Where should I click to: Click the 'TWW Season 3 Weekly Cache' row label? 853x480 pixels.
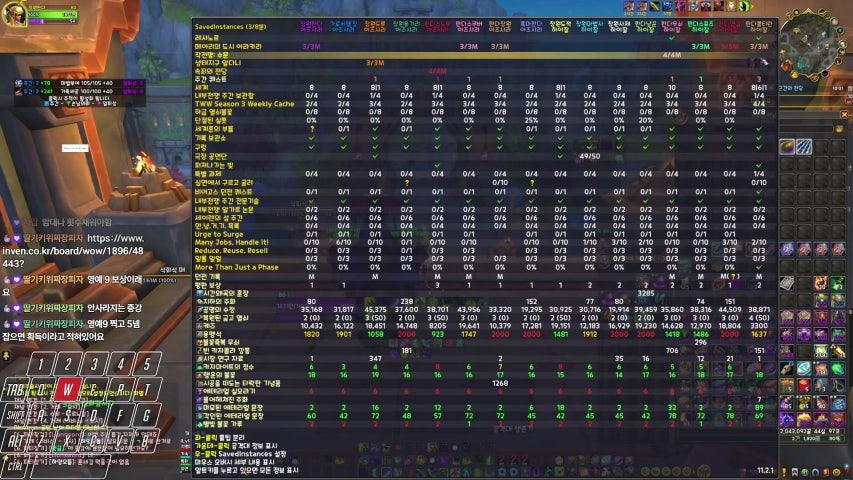244,104
